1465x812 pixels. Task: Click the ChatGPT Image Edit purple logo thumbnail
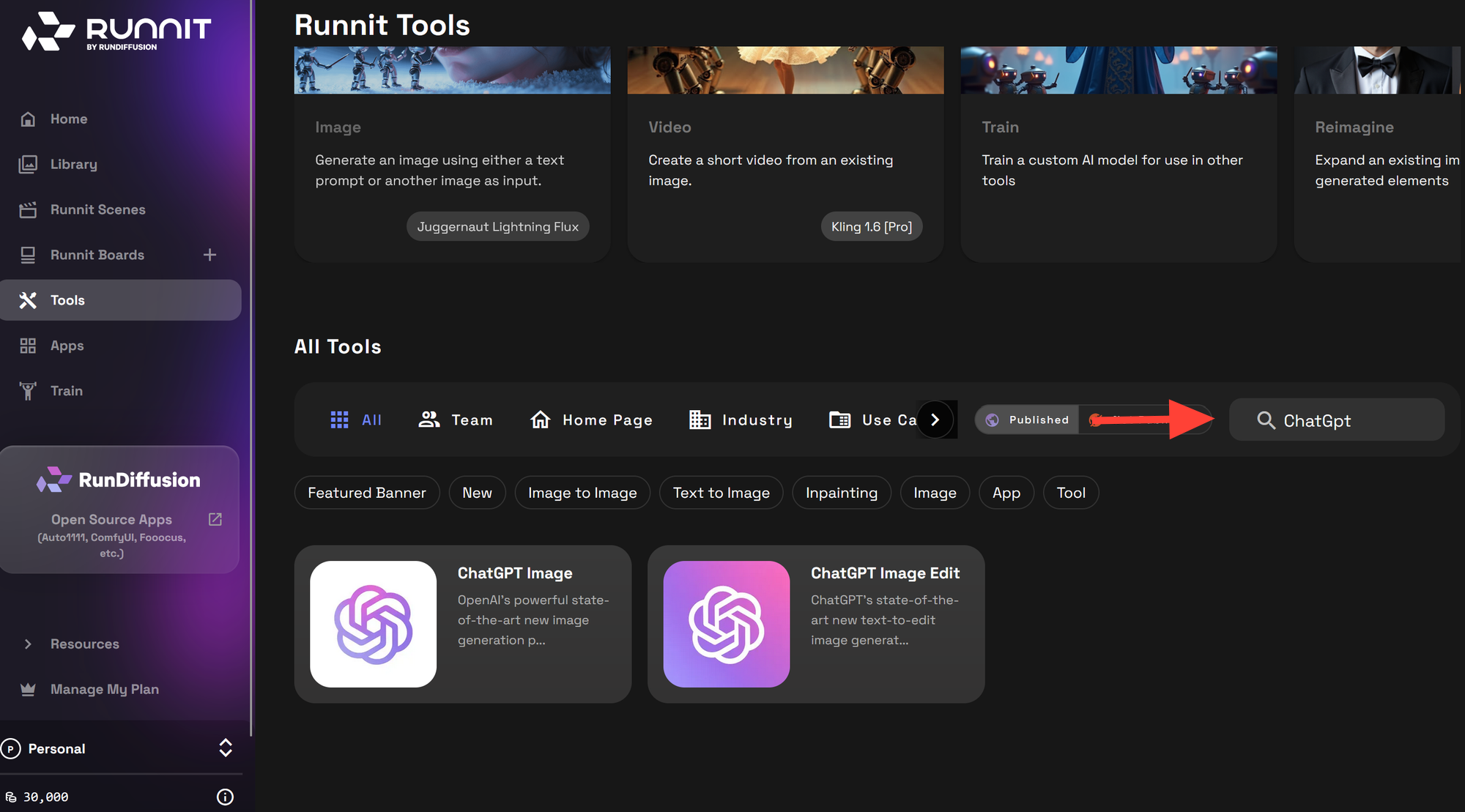[727, 624]
